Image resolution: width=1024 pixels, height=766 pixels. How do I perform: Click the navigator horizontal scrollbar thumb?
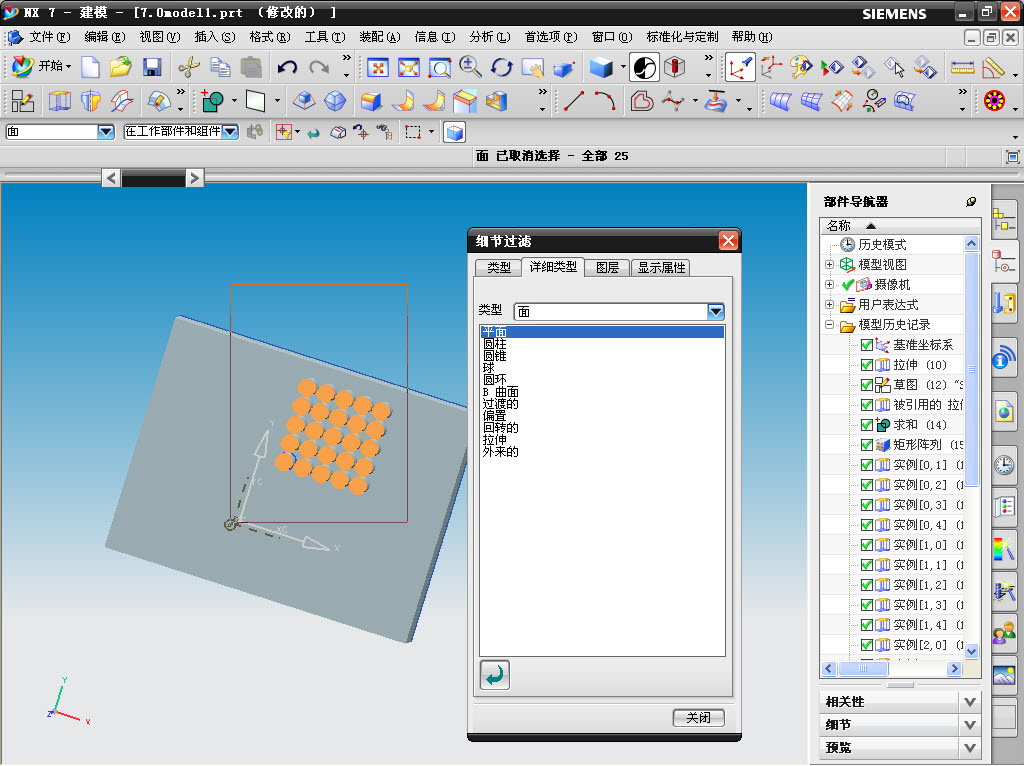tap(863, 668)
